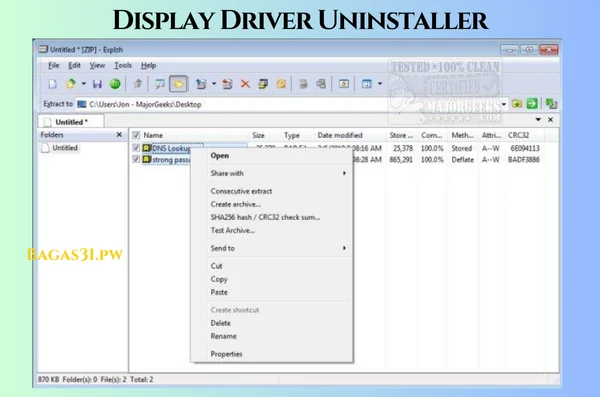Expand the view layout dropdown arrow
The height and width of the screenshot is (397, 600).
click(380, 84)
